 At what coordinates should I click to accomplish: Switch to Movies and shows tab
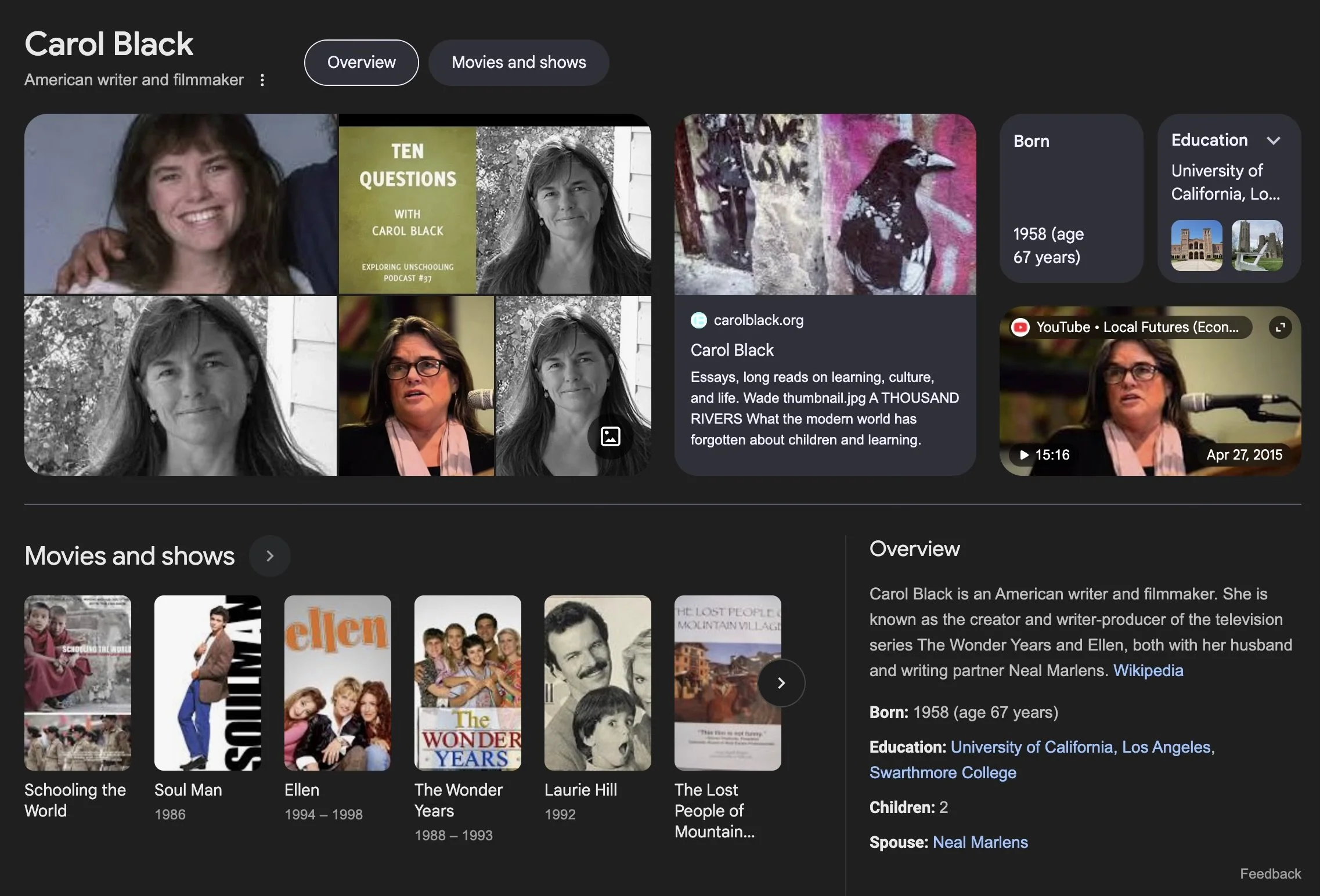(518, 63)
